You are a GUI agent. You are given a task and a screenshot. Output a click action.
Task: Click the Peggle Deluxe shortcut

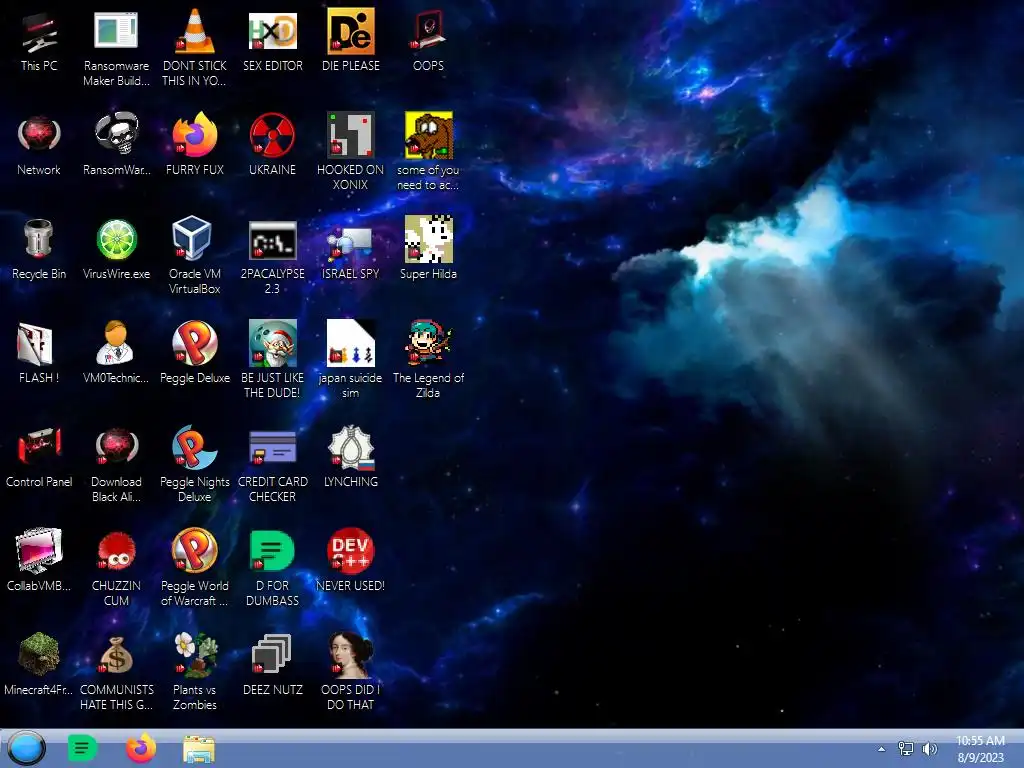[195, 344]
